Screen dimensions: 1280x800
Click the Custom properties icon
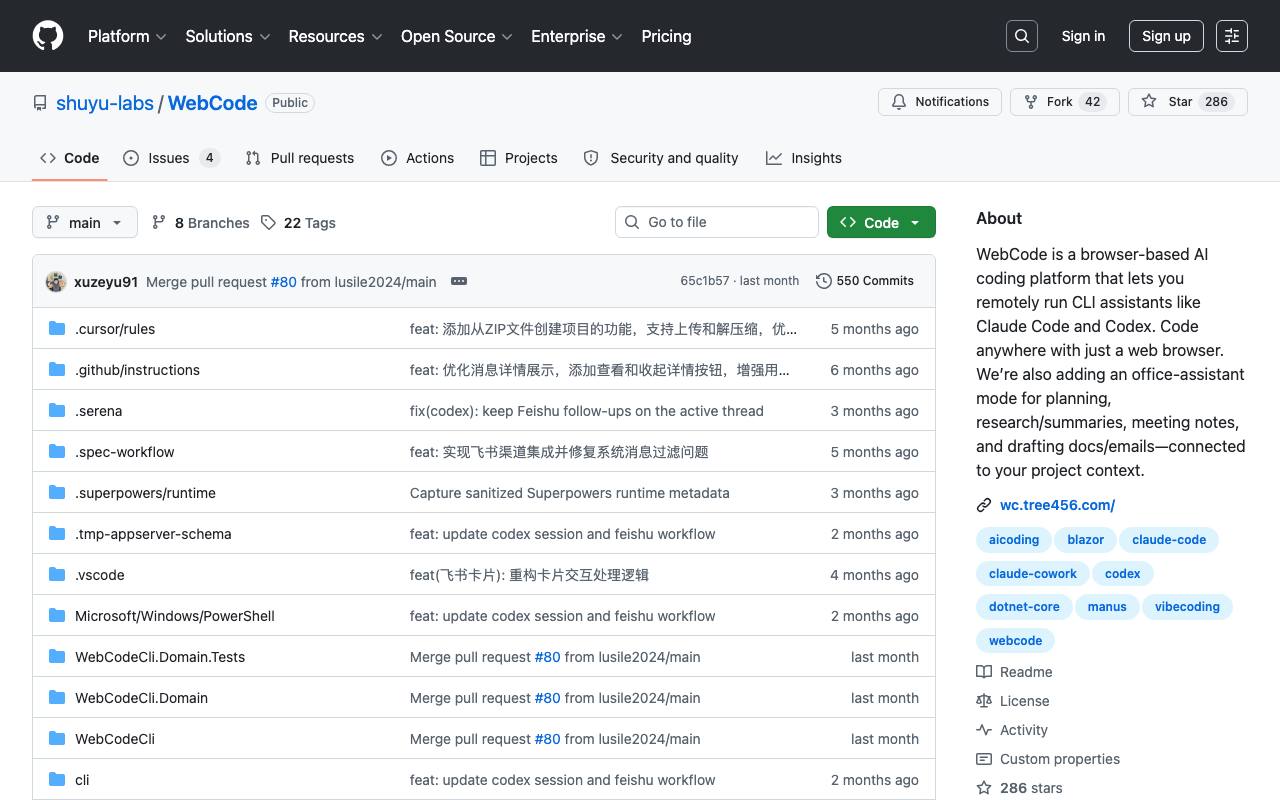pos(984,759)
